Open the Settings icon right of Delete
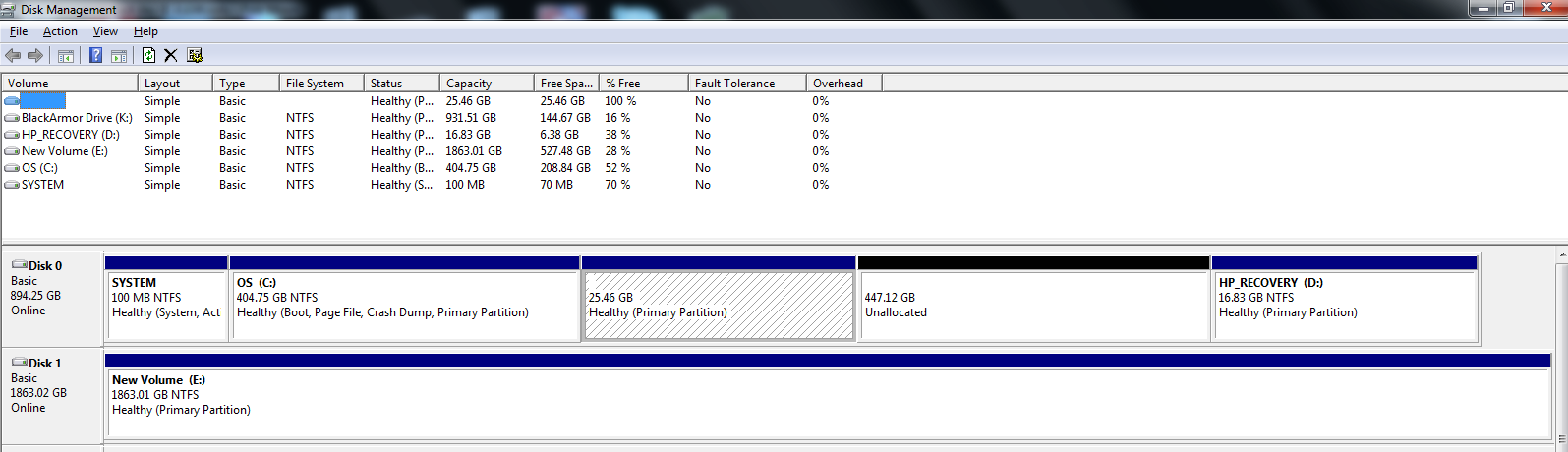Image resolution: width=1568 pixels, height=452 pixels. [195, 56]
